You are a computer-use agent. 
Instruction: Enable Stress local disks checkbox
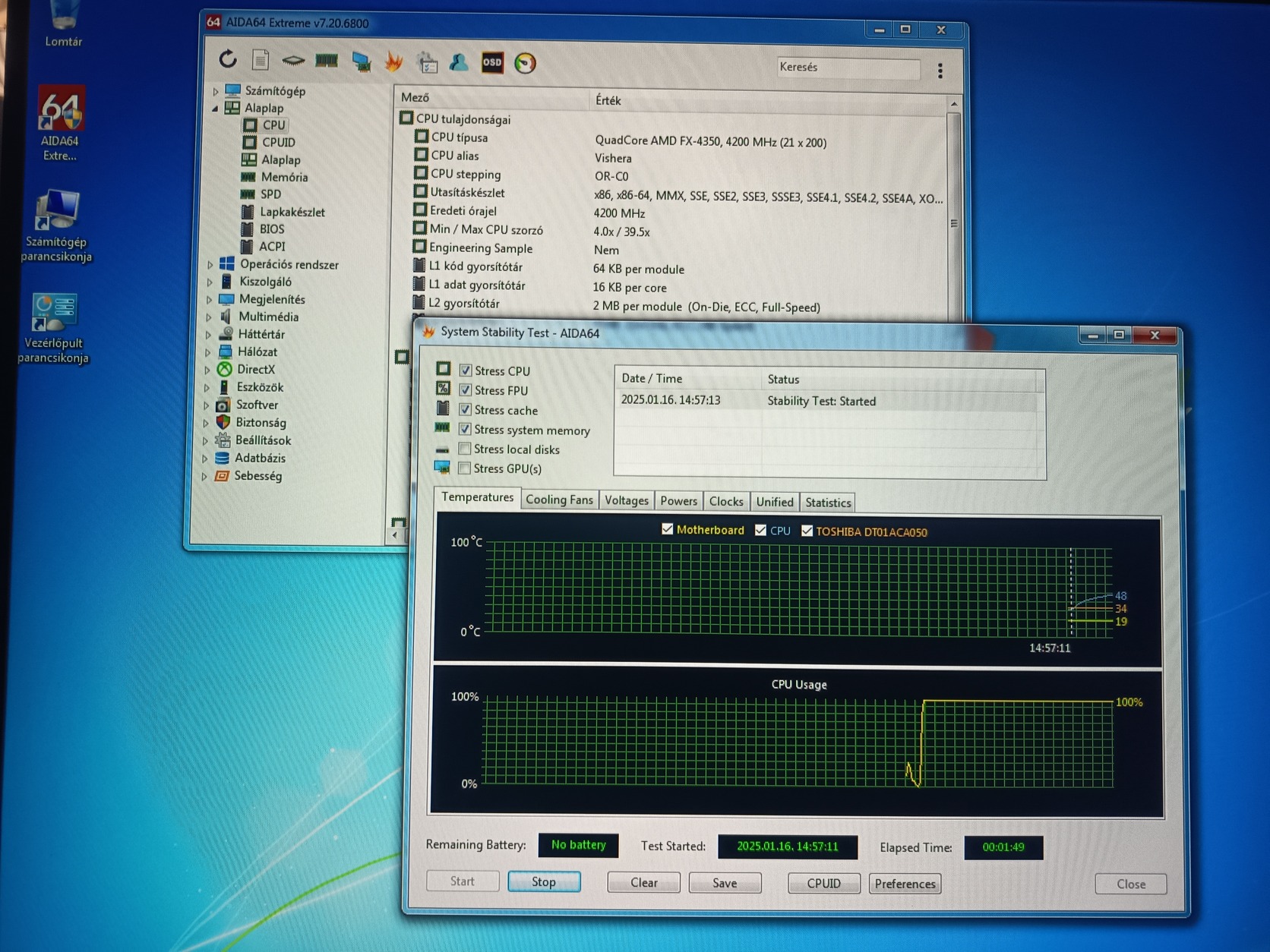click(464, 449)
